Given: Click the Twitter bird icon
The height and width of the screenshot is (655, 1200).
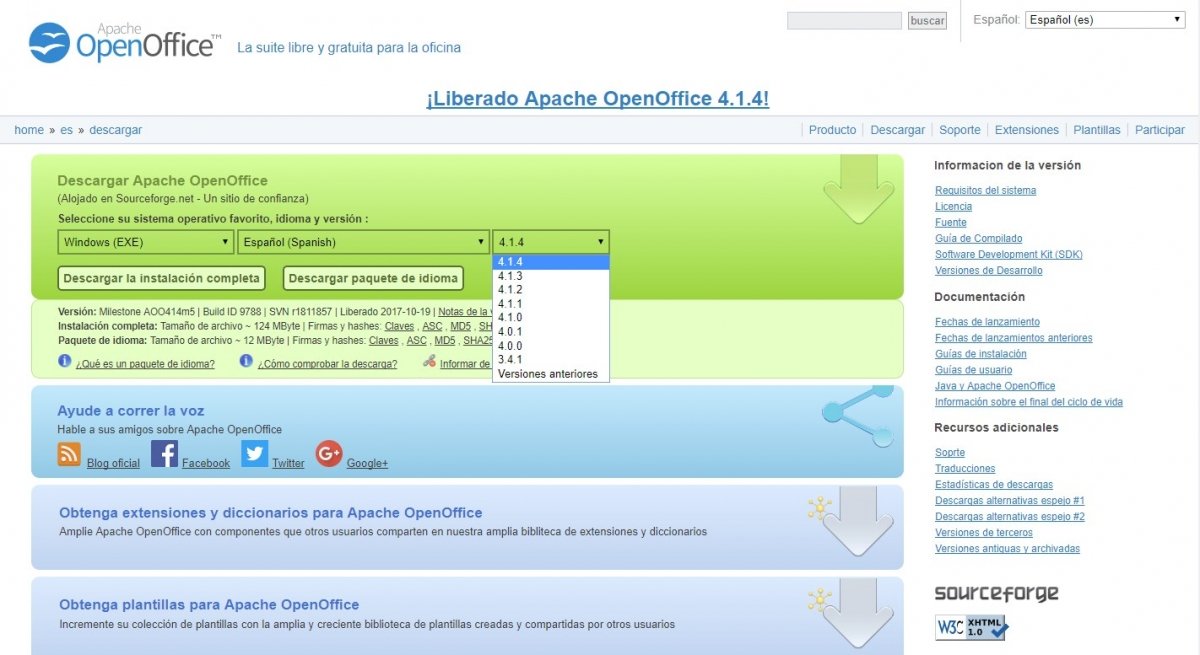Looking at the screenshot, I should (255, 454).
